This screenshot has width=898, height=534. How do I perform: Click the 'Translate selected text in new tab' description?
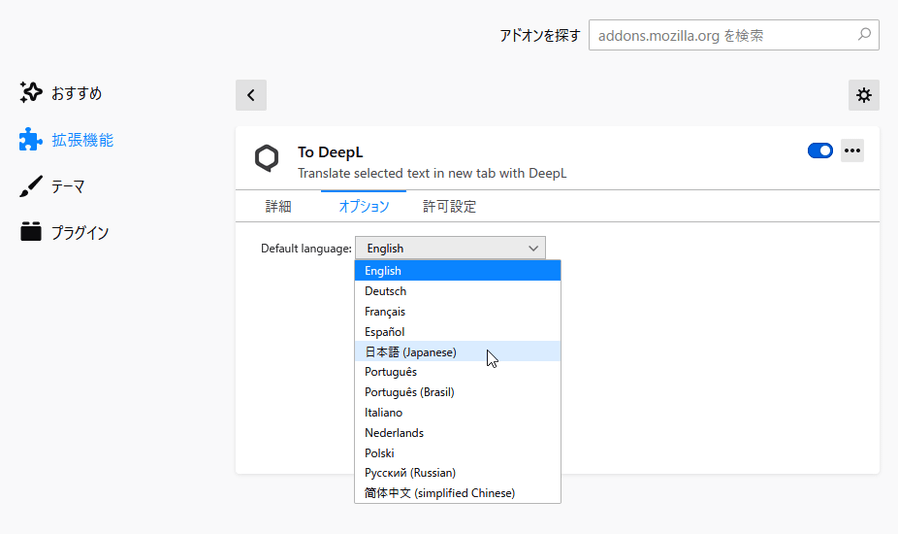[432, 173]
